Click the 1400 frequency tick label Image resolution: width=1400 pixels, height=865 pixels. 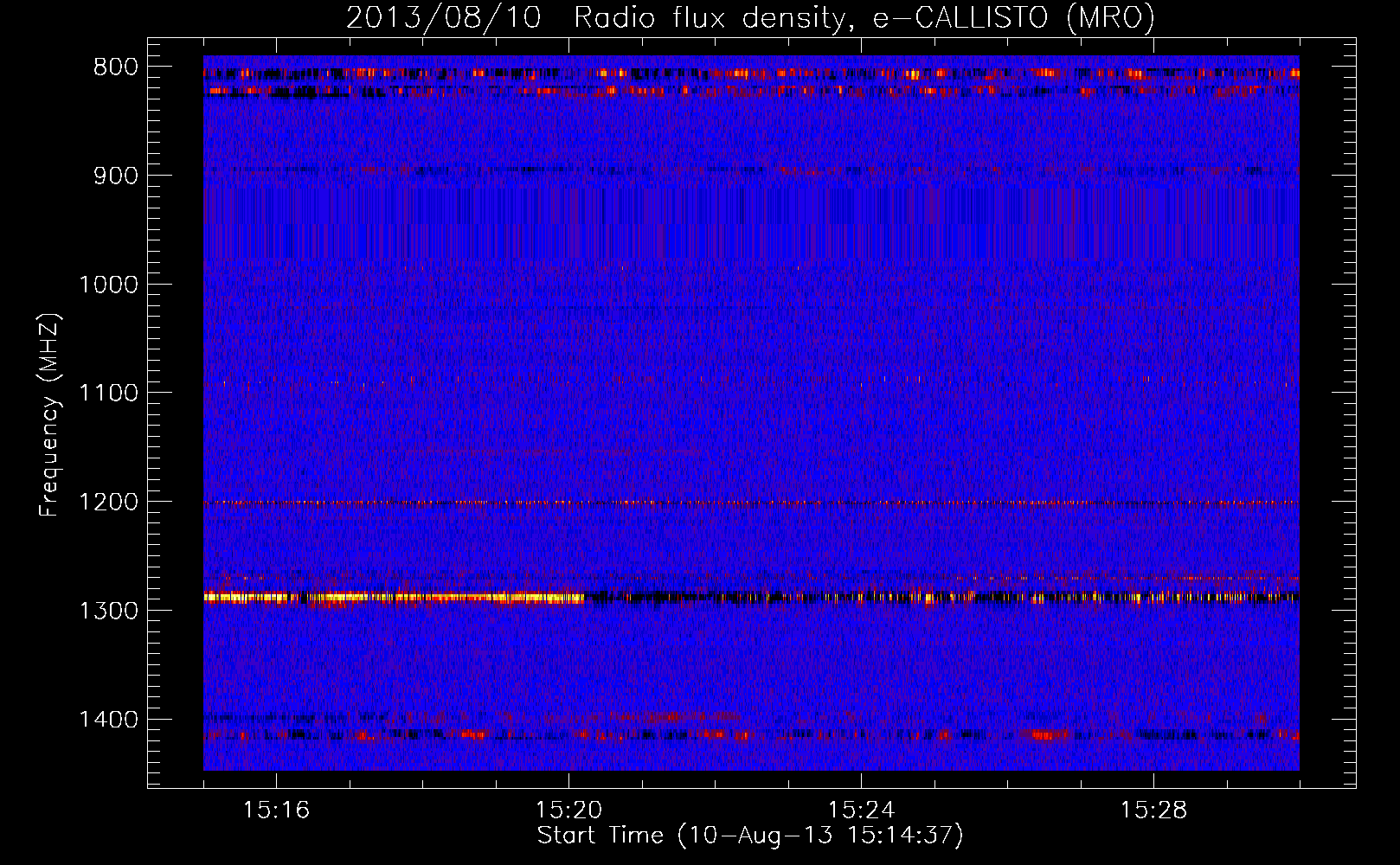point(109,720)
